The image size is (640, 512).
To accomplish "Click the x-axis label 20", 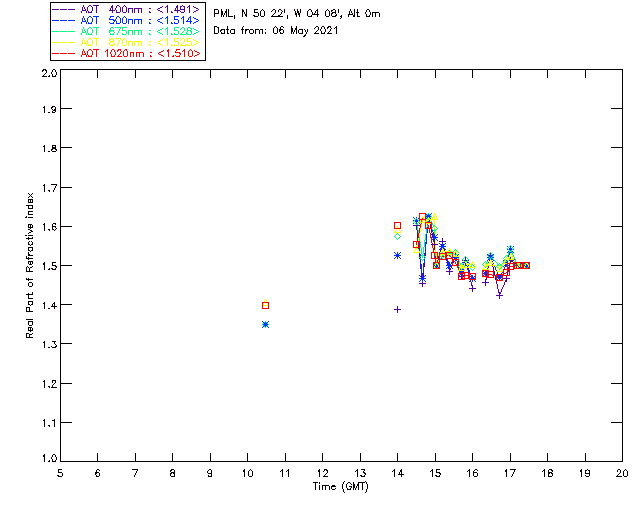I will [x=622, y=473].
